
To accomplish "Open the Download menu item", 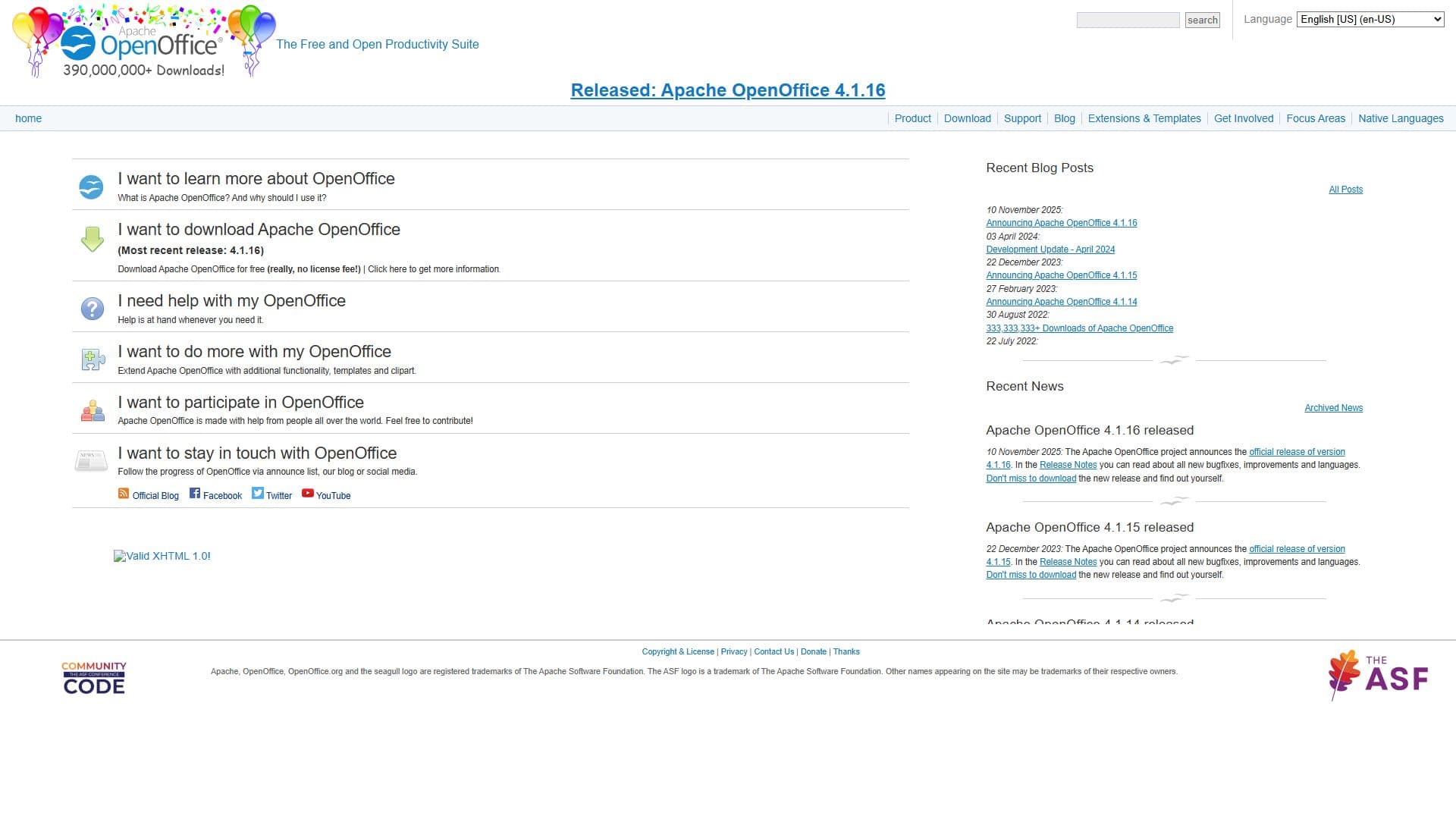I will point(967,118).
